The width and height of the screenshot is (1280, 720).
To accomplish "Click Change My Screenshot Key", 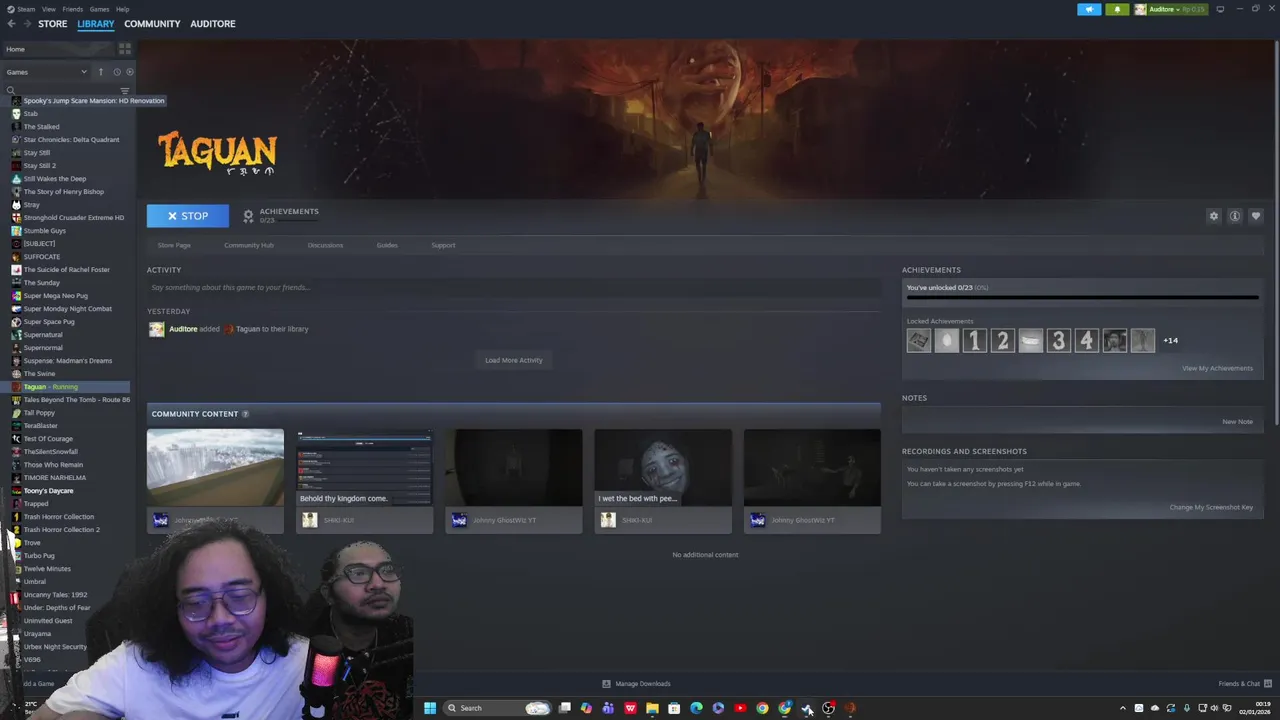I will 1211,507.
